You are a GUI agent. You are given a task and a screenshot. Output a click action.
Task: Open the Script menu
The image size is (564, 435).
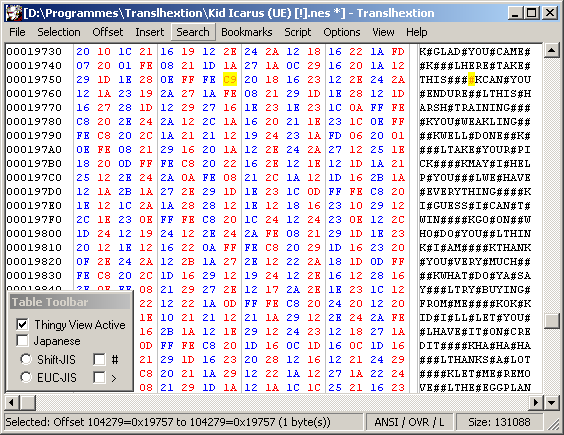pyautogui.click(x=297, y=32)
